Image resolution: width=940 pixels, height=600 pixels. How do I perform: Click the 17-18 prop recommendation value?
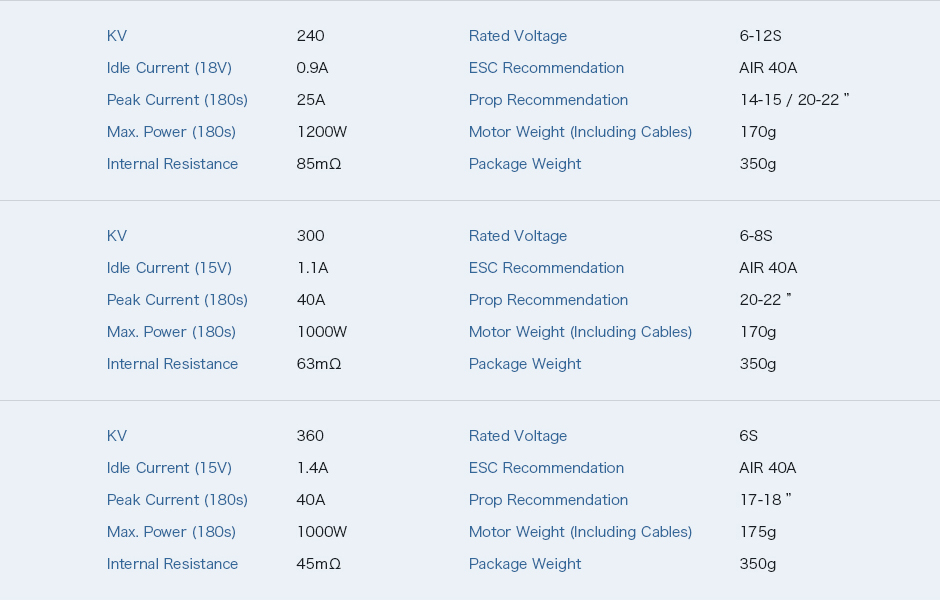coord(766,500)
